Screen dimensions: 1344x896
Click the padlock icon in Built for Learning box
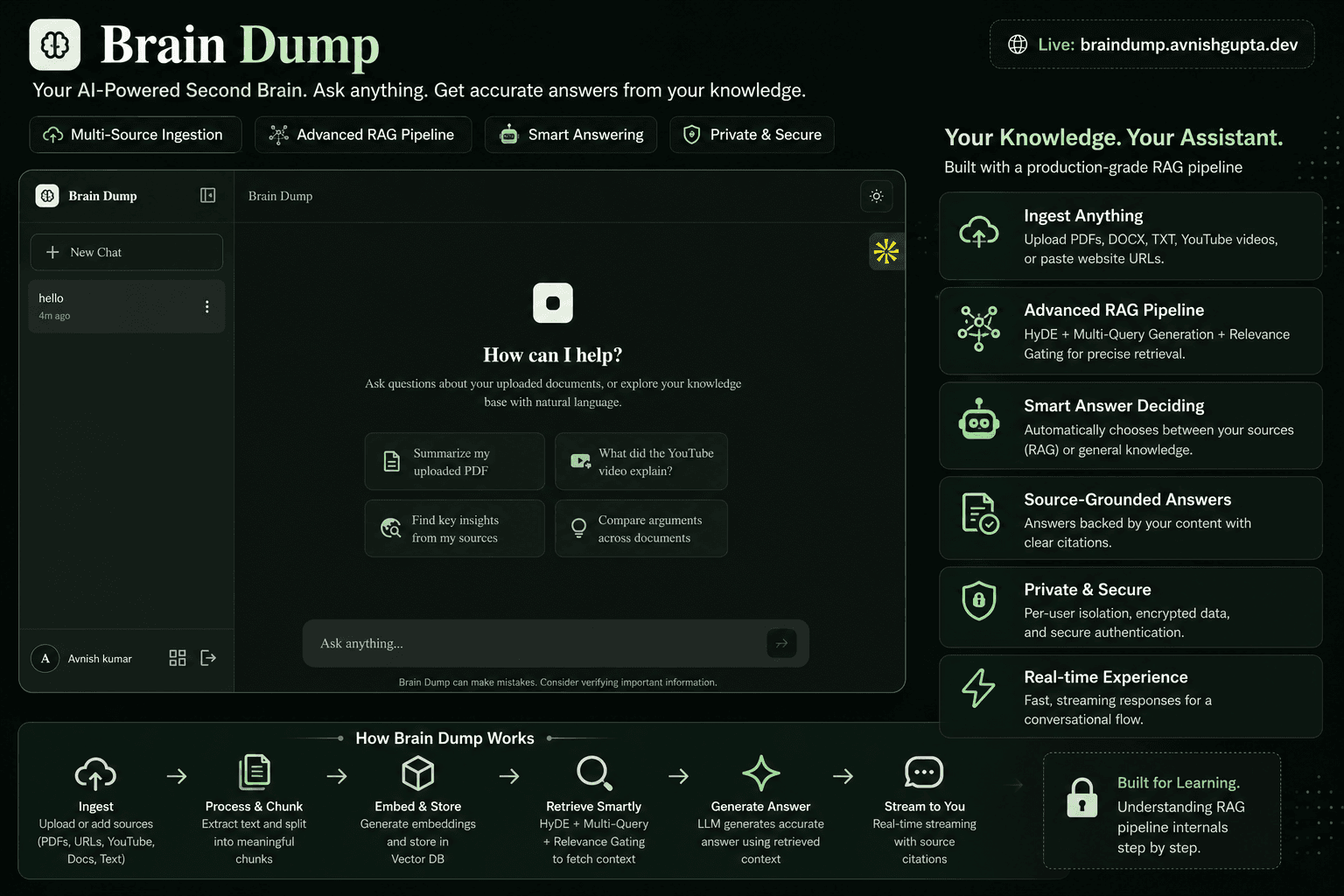[x=1082, y=797]
